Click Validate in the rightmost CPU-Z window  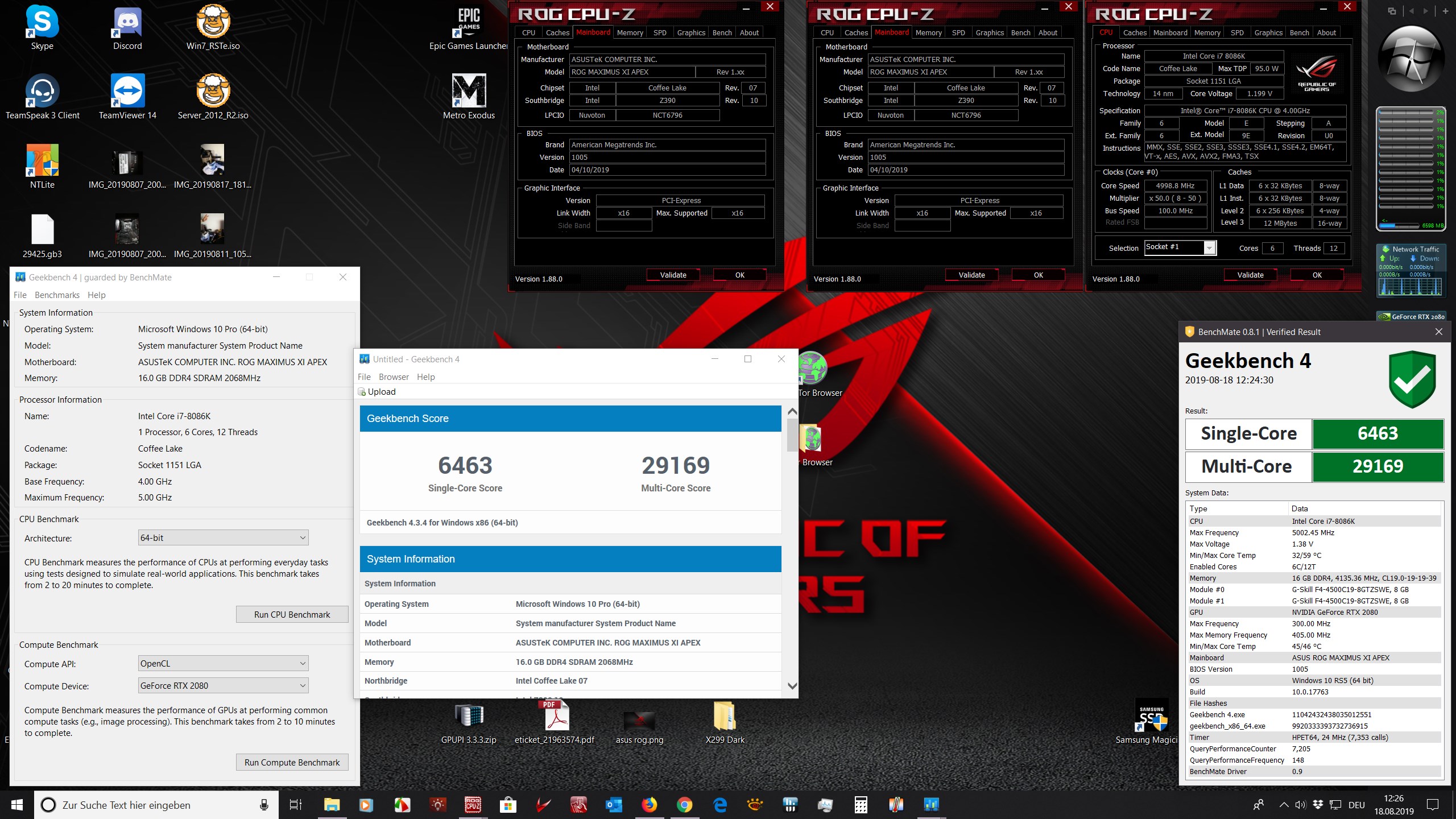point(1250,275)
